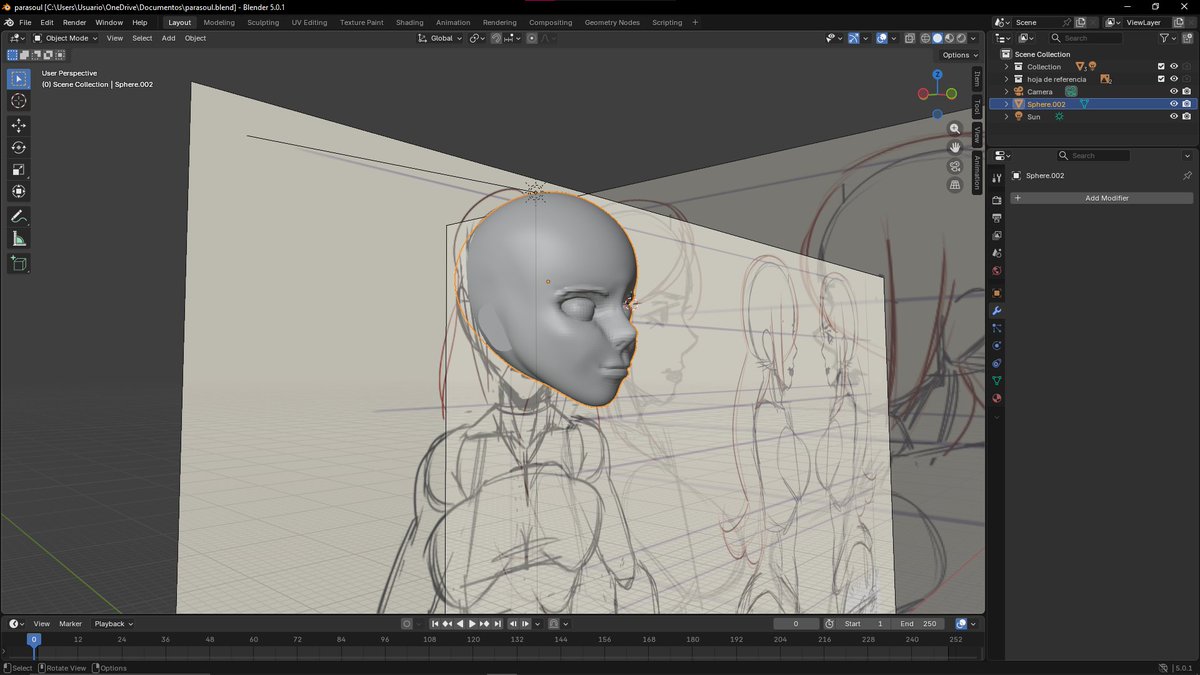
Task: Open the timeline Marker menu
Action: [70, 623]
